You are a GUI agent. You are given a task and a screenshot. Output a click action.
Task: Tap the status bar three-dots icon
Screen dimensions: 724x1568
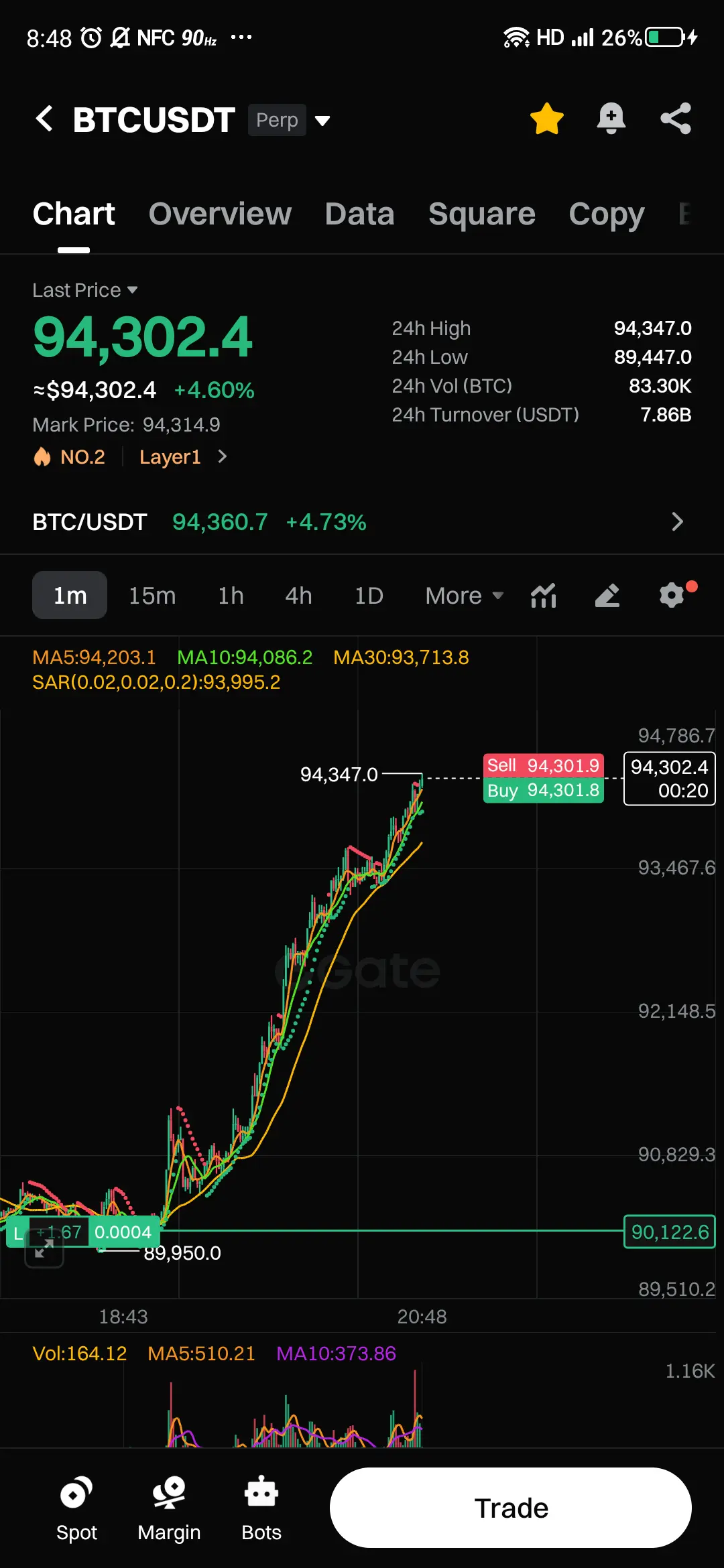coord(241,38)
